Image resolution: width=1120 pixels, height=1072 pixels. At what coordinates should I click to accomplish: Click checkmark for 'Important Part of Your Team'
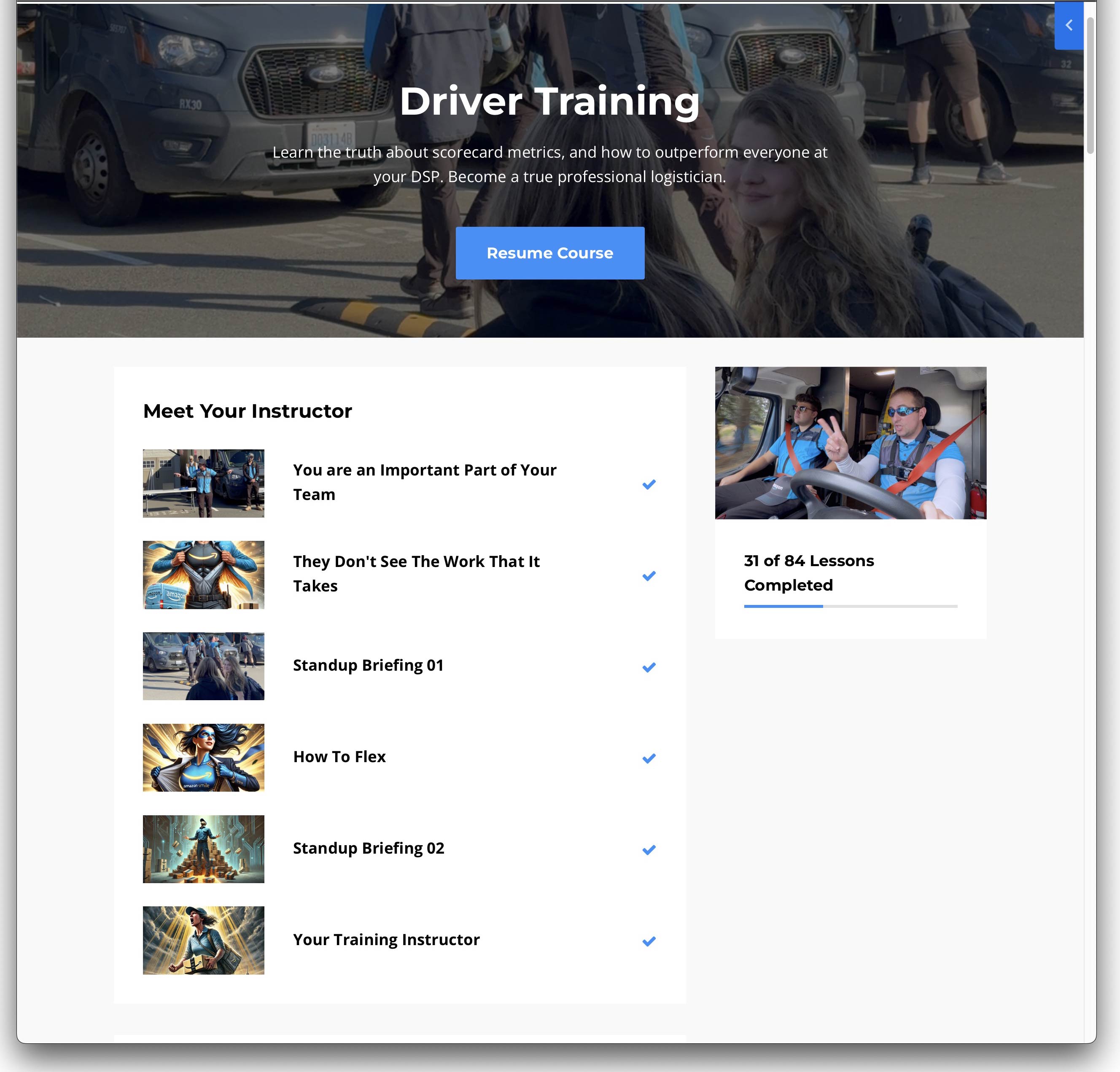click(649, 484)
